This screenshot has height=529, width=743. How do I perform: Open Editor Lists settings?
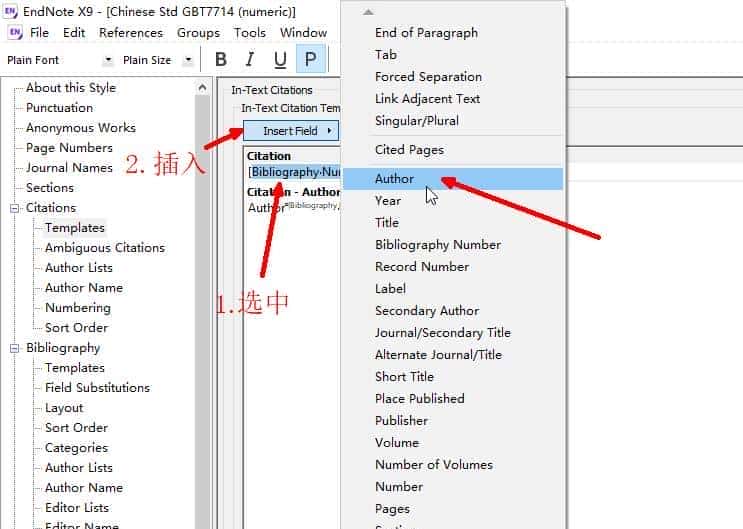pyautogui.click(x=77, y=508)
